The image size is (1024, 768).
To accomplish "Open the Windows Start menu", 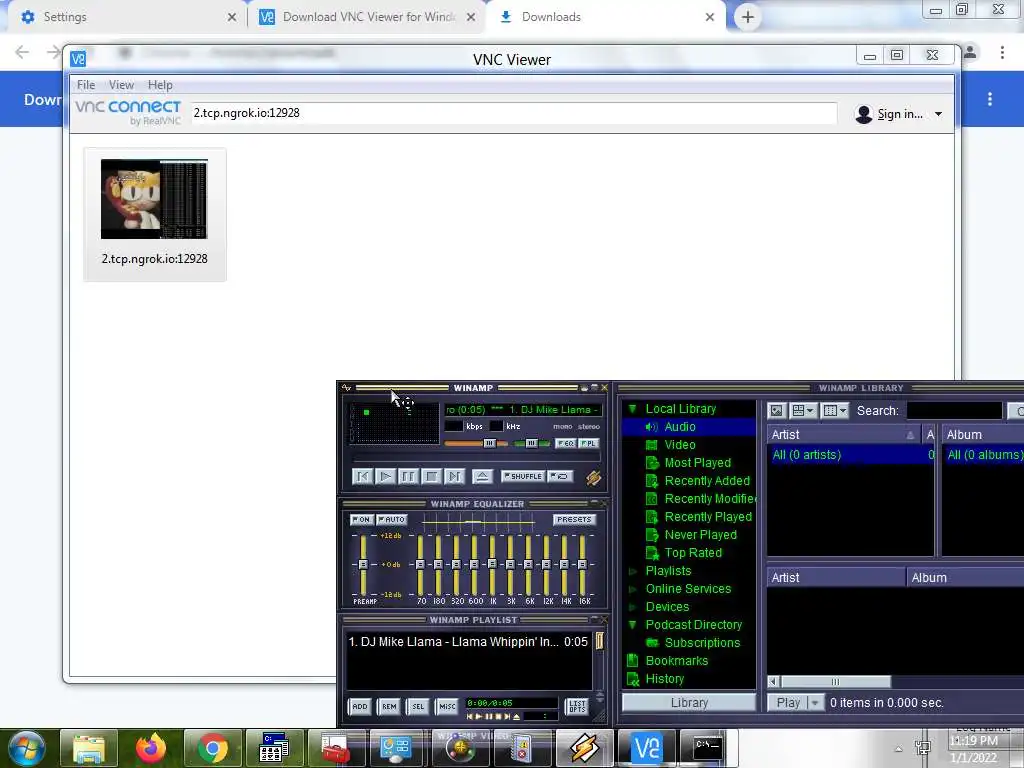I will (26, 748).
